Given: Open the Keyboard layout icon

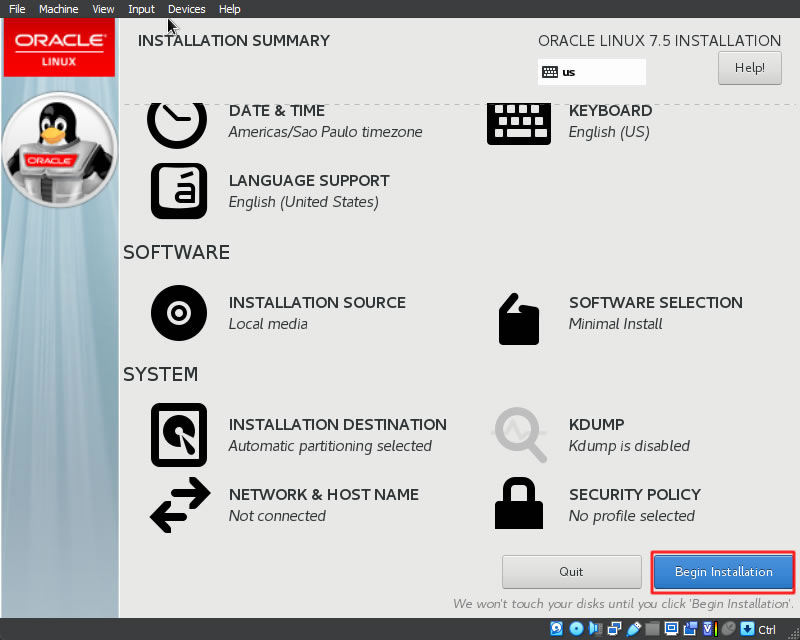Looking at the screenshot, I should 518,124.
